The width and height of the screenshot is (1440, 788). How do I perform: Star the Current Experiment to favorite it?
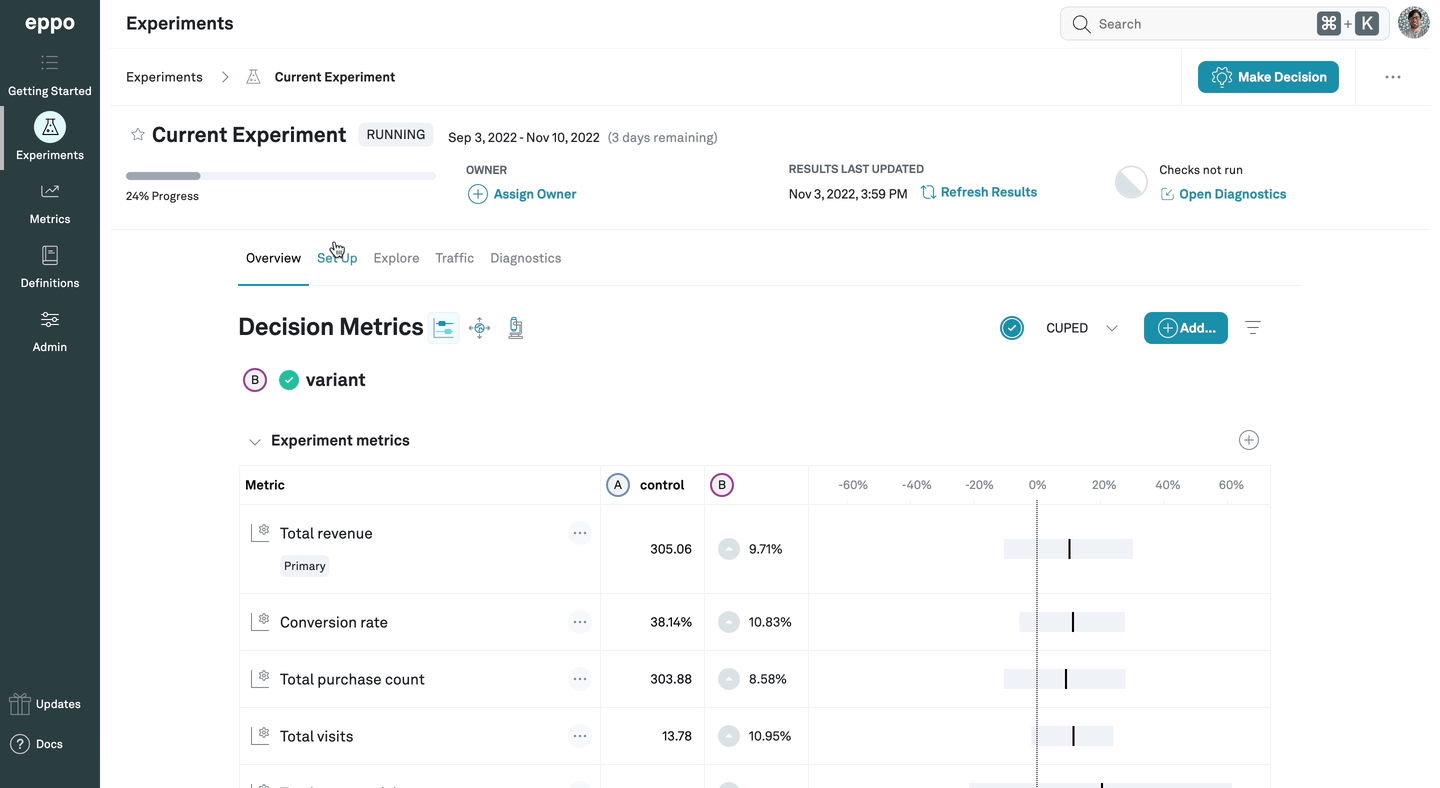point(137,134)
